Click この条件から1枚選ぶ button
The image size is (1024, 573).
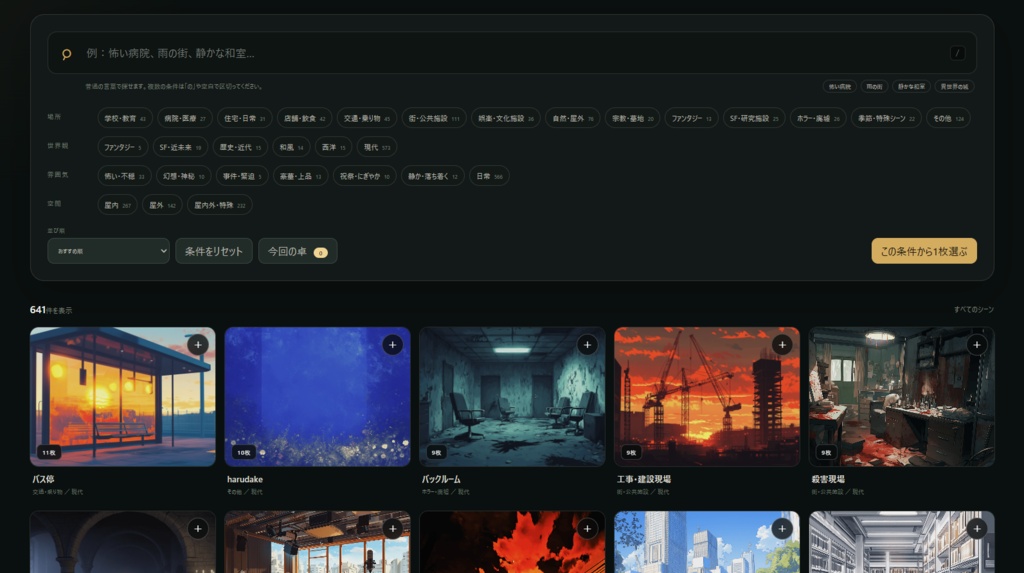[x=923, y=251]
